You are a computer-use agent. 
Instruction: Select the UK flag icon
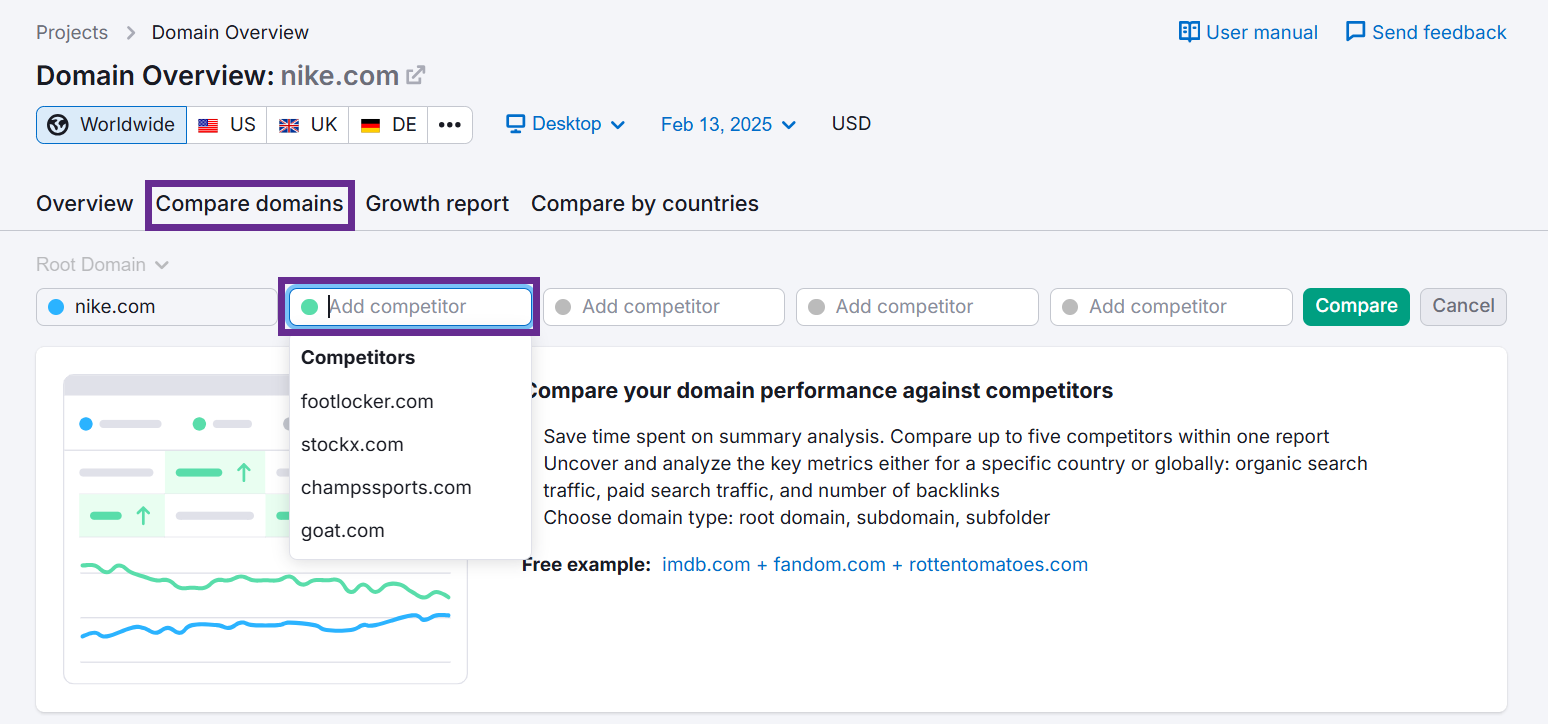click(289, 125)
